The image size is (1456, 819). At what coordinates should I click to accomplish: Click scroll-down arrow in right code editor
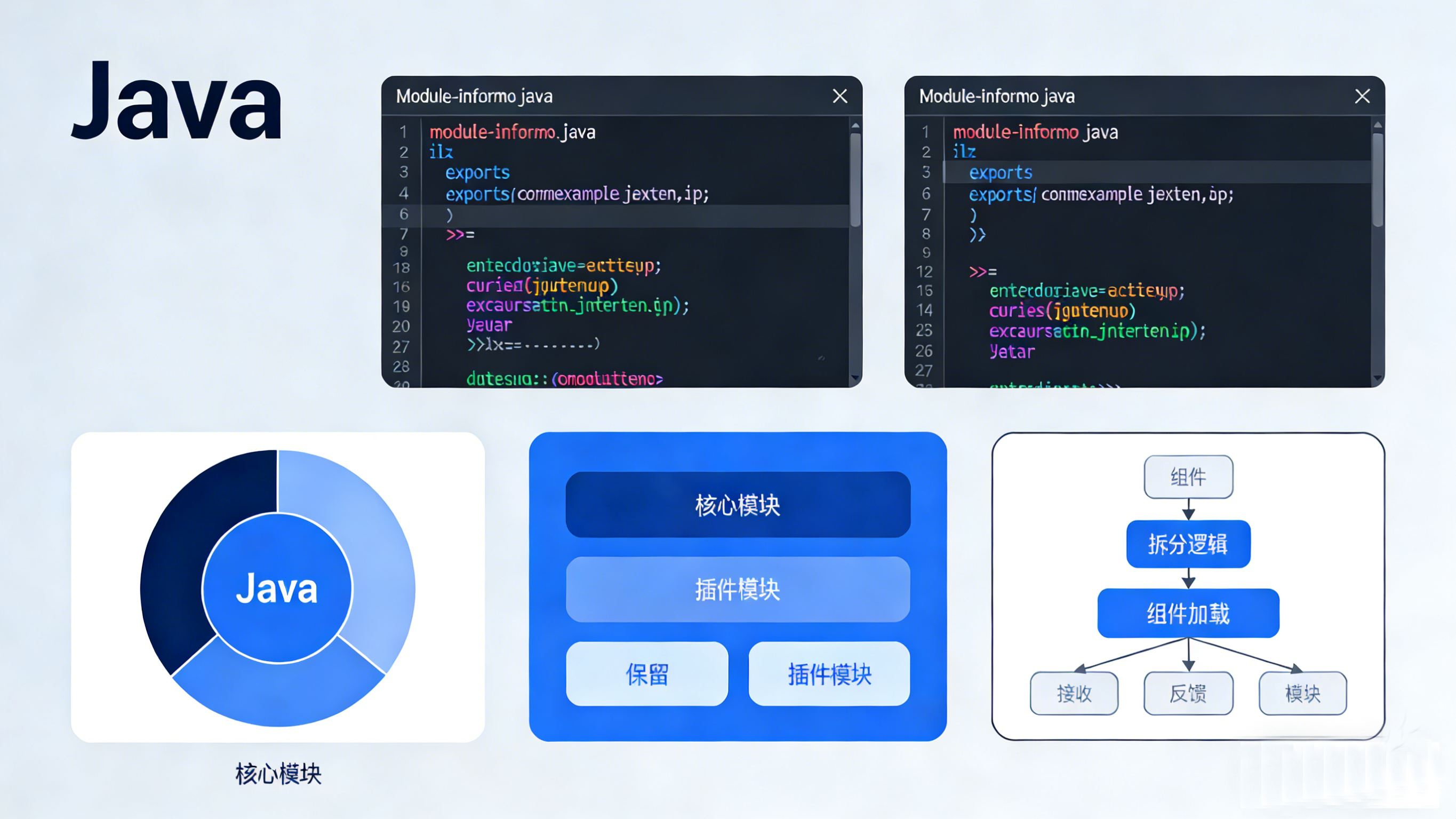1378,377
